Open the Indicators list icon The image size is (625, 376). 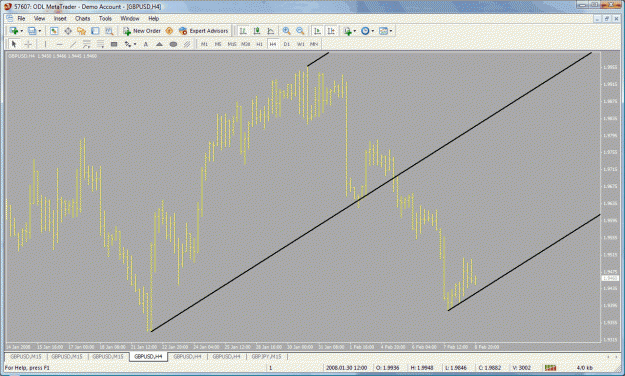coord(348,31)
